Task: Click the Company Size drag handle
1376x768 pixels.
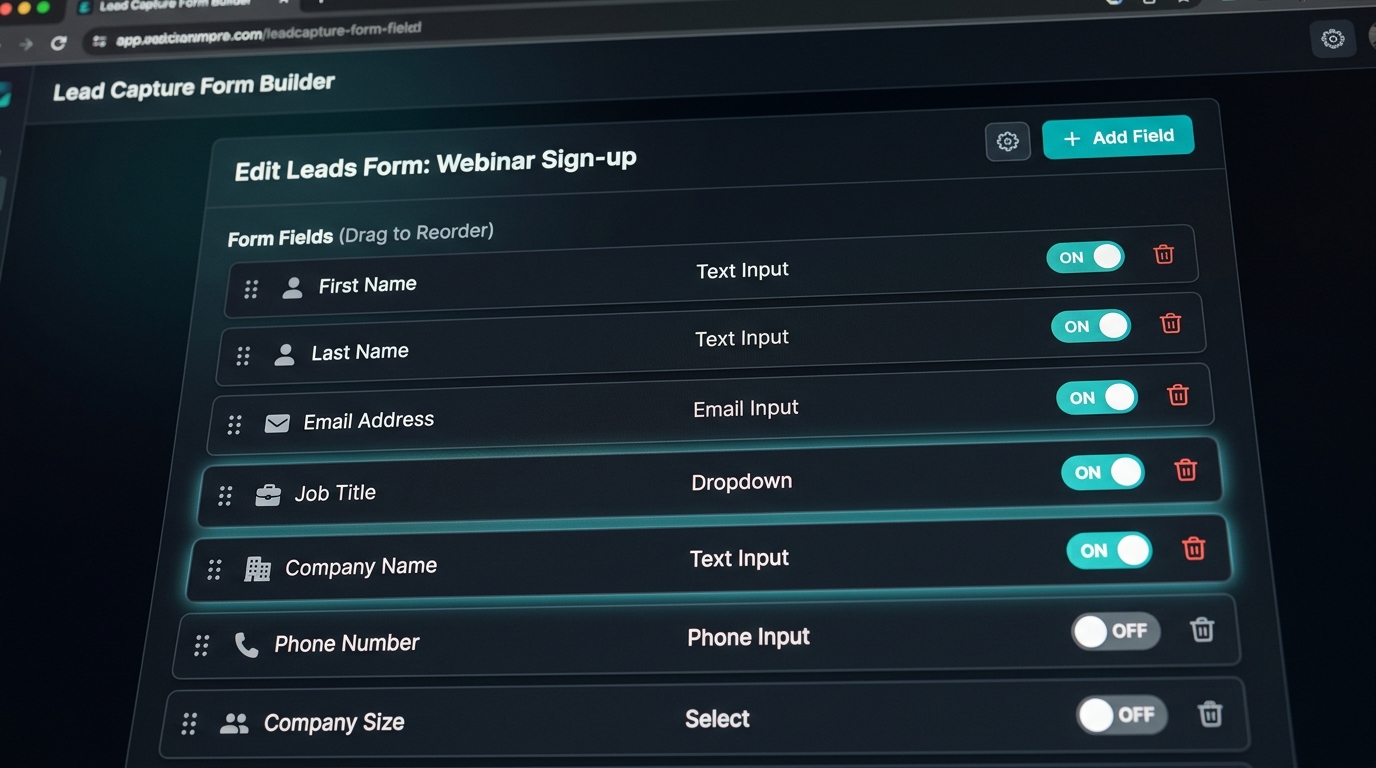Action: point(189,724)
